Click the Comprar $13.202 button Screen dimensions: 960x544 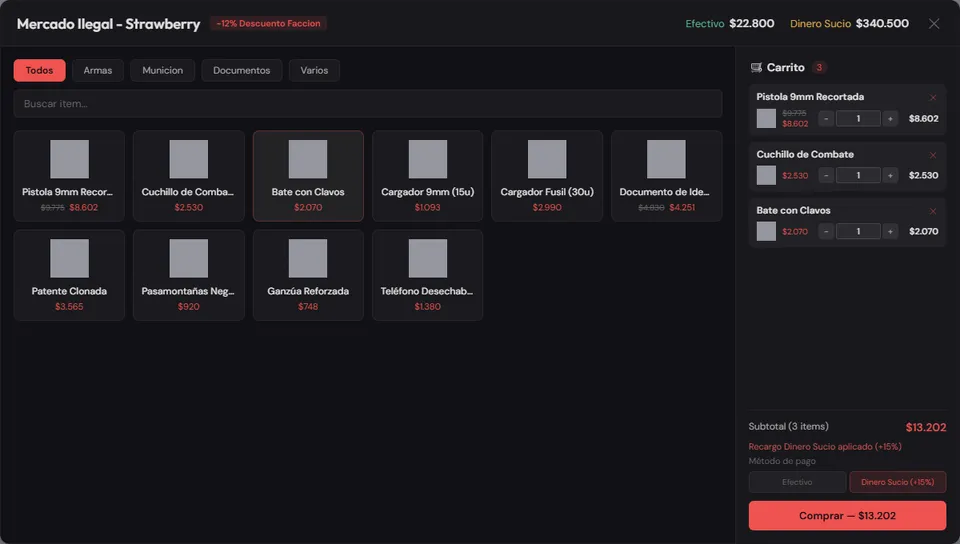(x=847, y=516)
